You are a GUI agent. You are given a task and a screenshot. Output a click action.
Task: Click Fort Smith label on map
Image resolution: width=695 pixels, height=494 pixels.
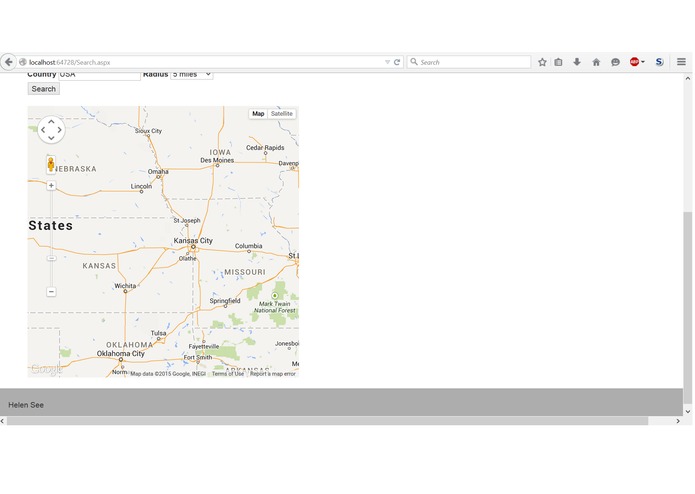pyautogui.click(x=198, y=357)
